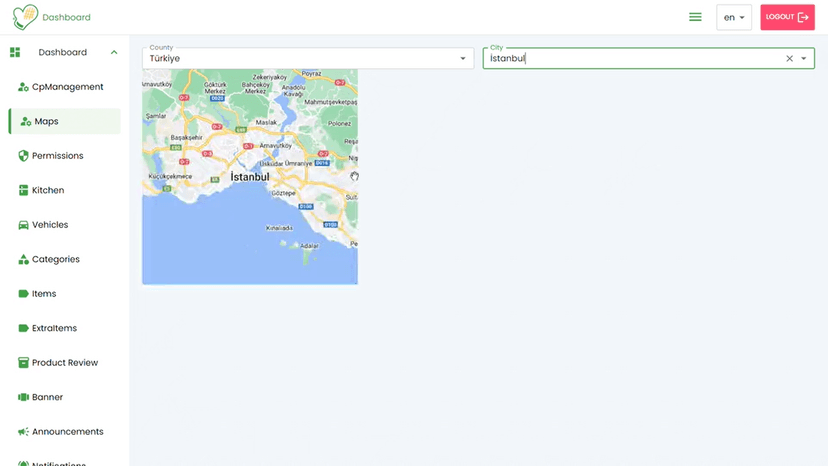
Task: Click the Kitchen icon in sidebar
Action: 23,190
